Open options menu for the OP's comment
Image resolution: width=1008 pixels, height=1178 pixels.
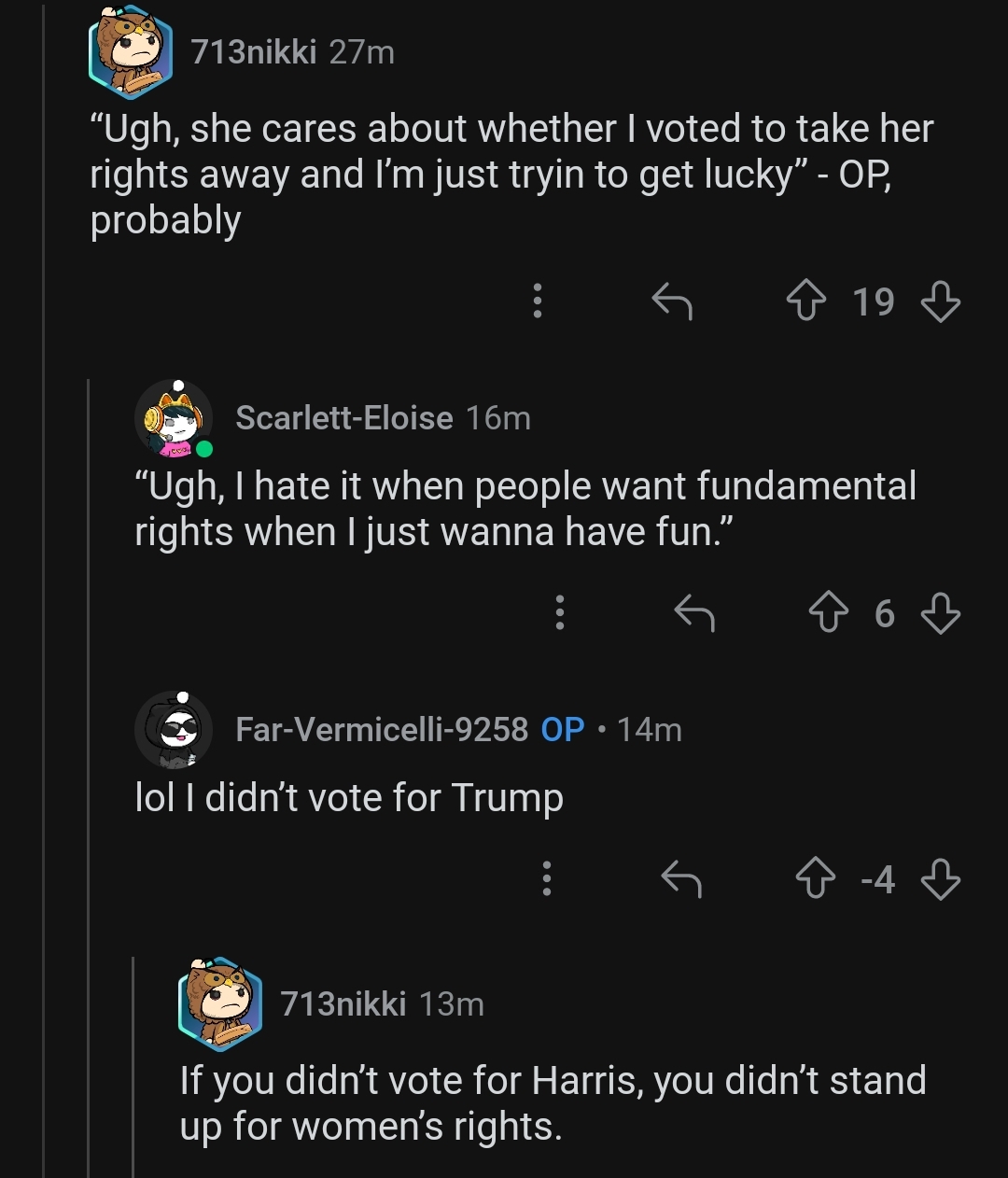[x=546, y=877]
